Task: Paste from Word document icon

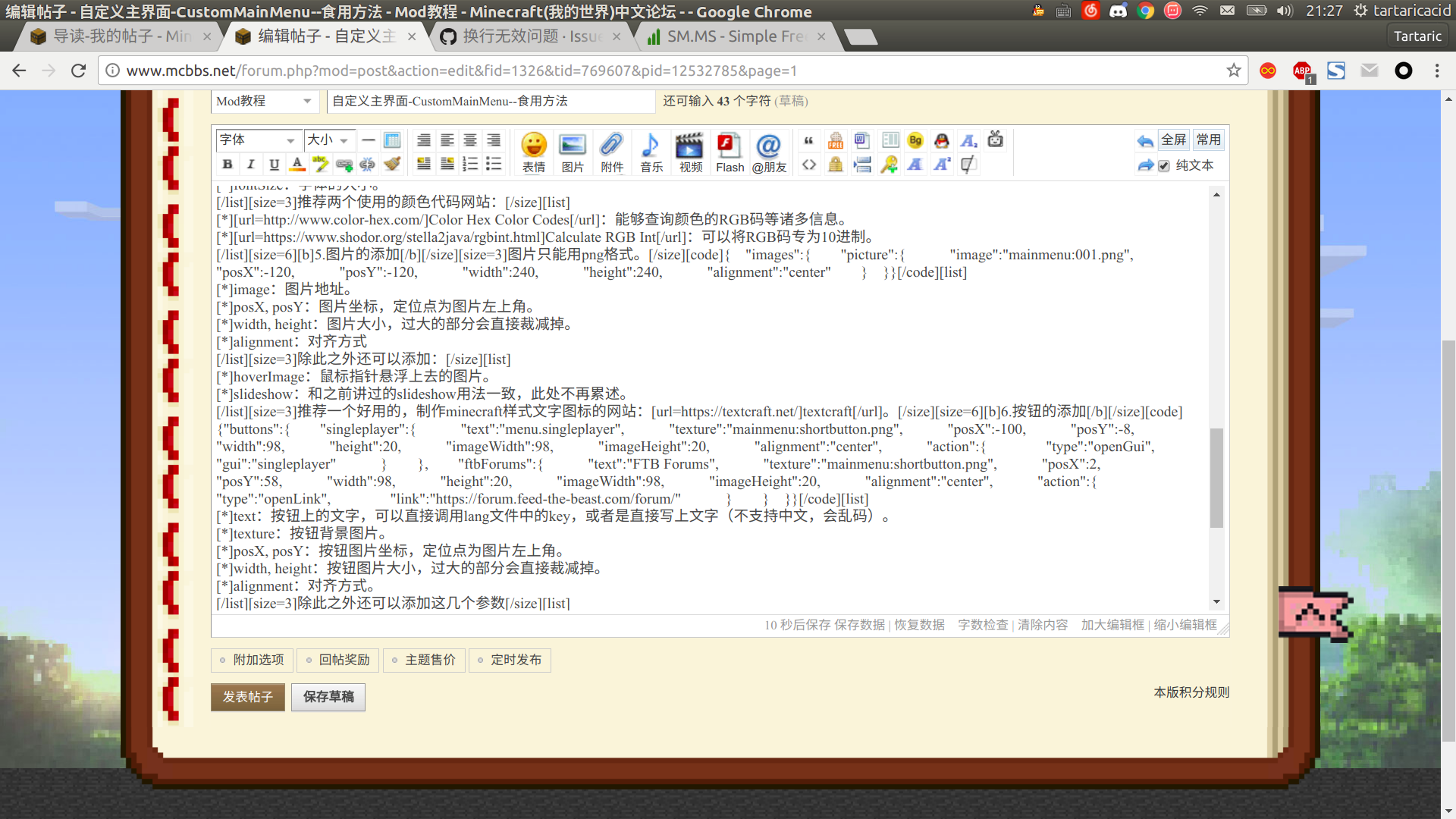Action: coord(862,140)
